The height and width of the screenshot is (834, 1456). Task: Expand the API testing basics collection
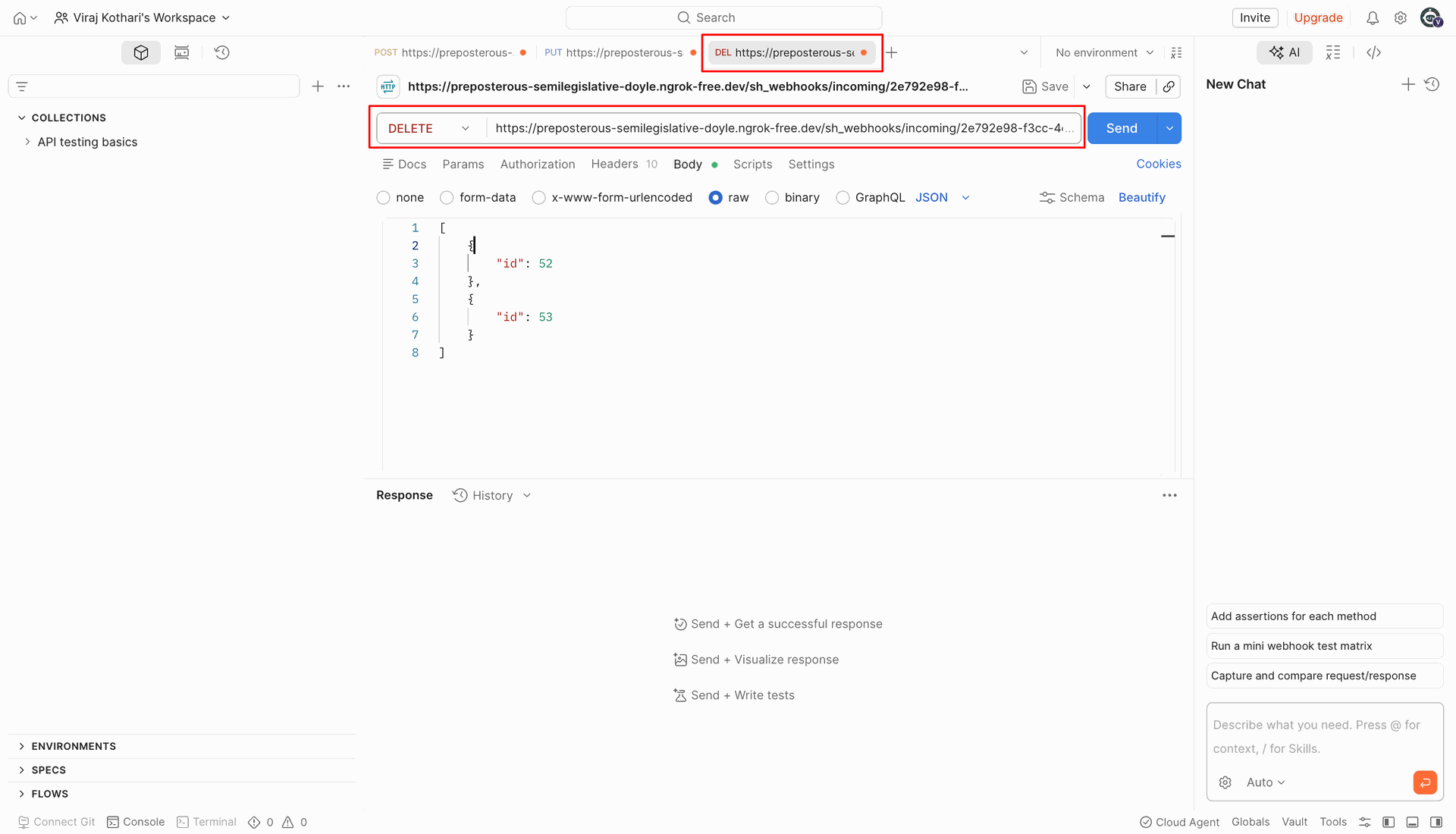[87, 142]
